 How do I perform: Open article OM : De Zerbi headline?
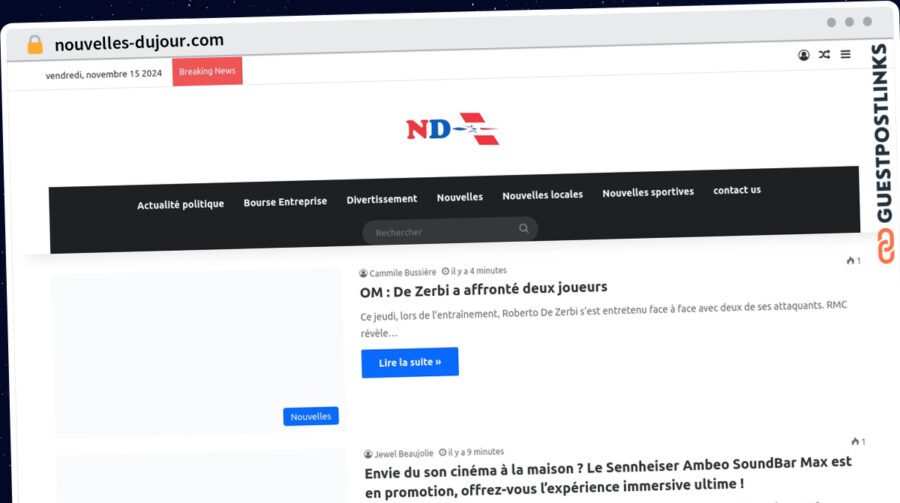pos(483,289)
